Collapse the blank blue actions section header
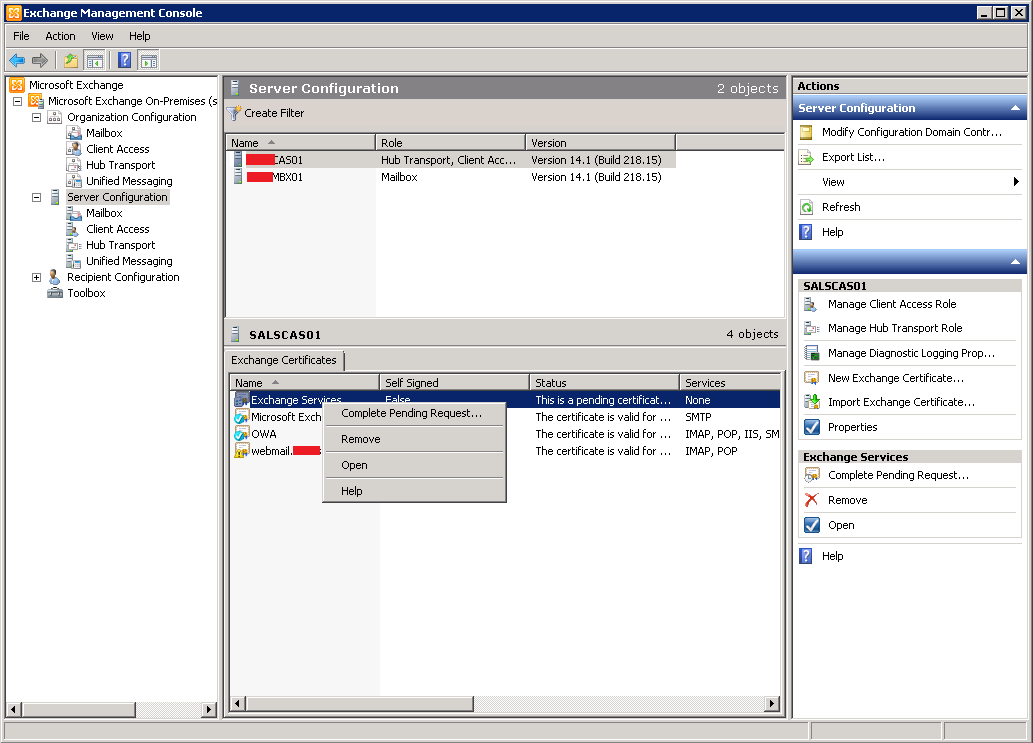The image size is (1033, 743). click(1015, 262)
